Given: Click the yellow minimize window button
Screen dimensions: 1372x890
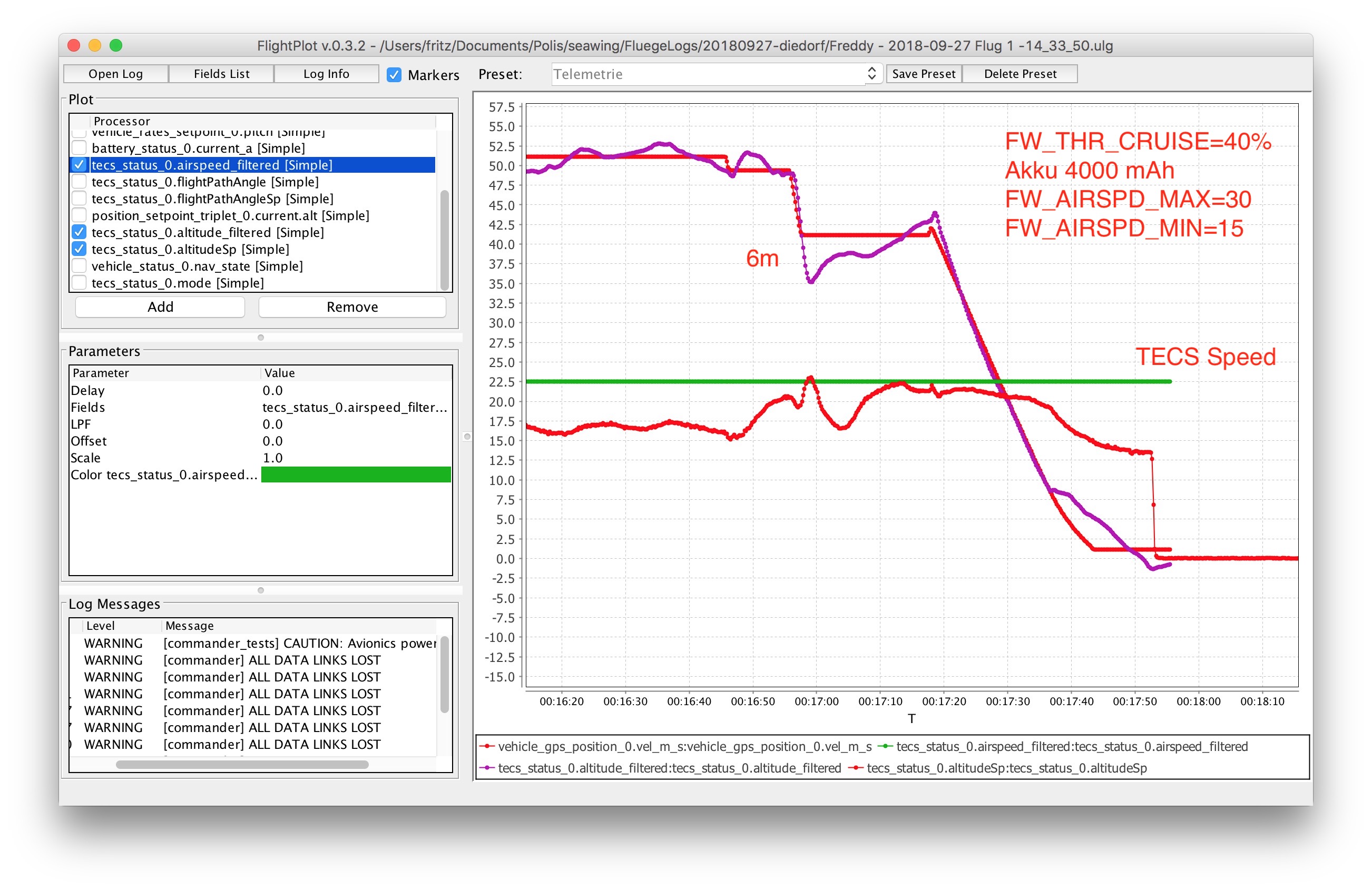Looking at the screenshot, I should point(94,45).
